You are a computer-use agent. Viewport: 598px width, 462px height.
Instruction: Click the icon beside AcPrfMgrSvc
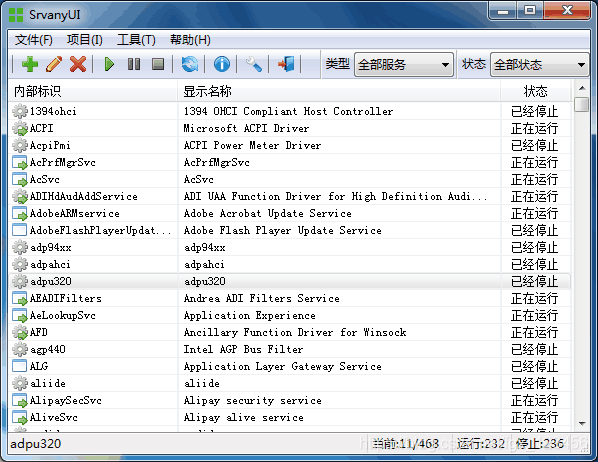coord(20,162)
